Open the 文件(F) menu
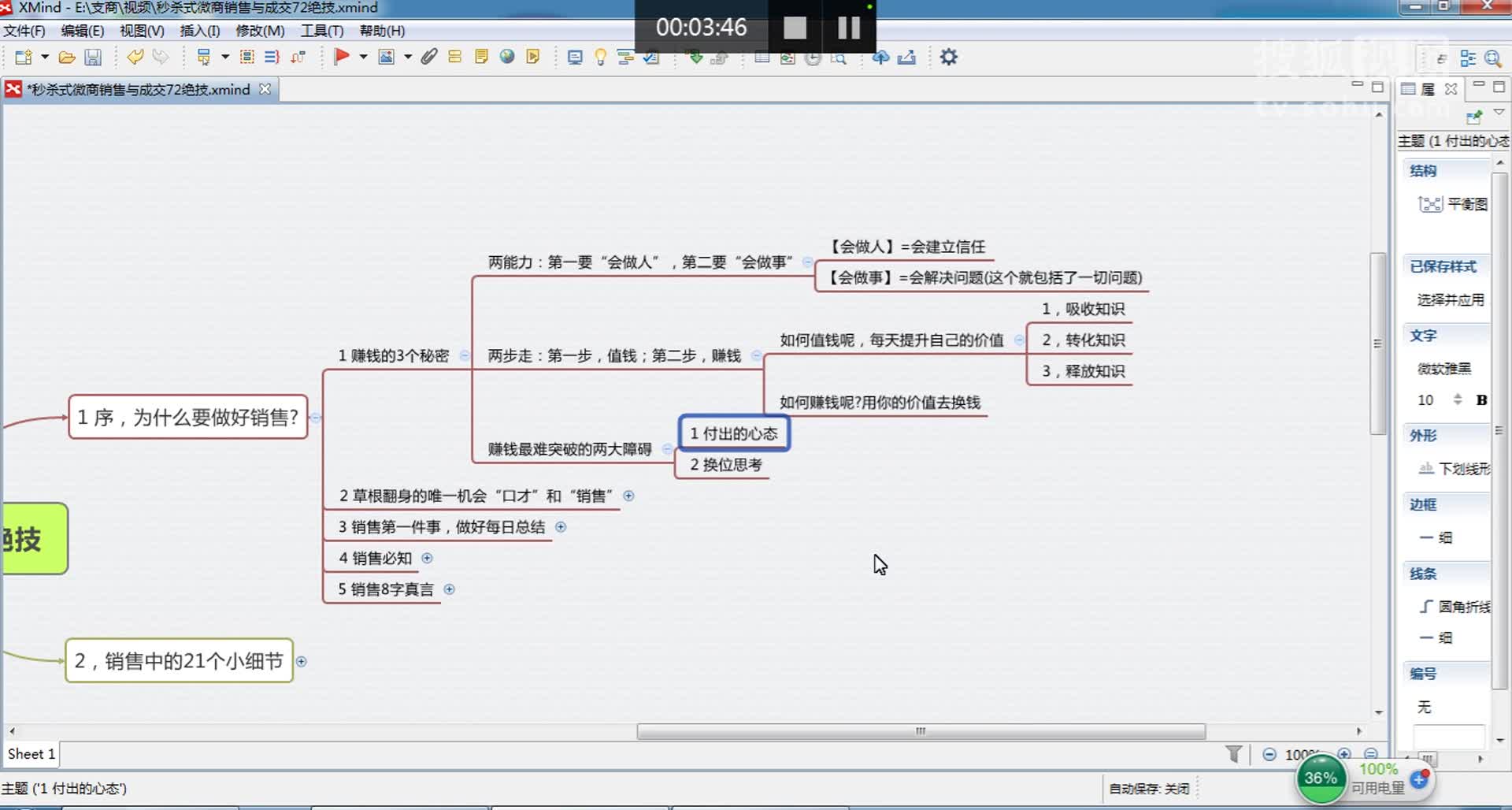The image size is (1512, 810). click(24, 31)
